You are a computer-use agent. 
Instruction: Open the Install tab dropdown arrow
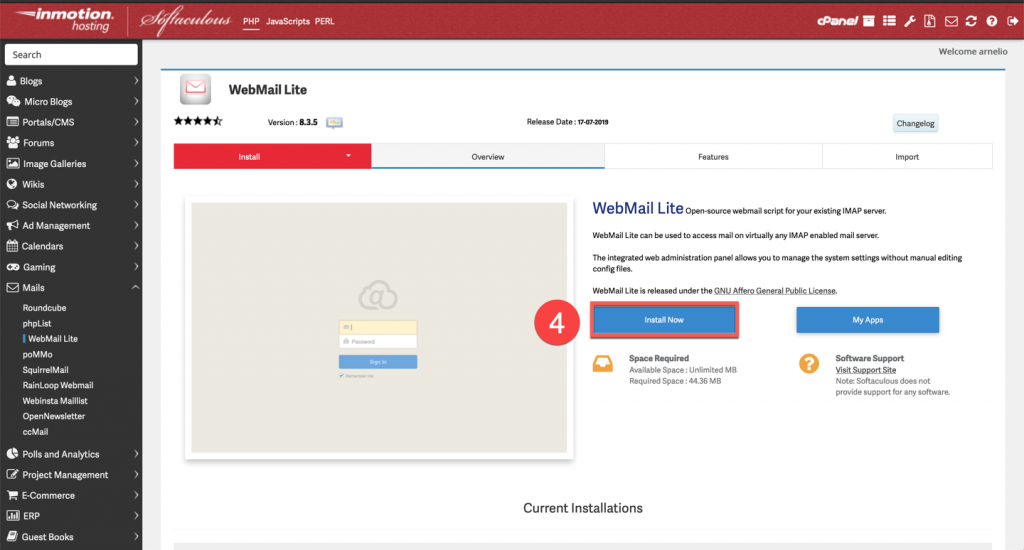(348, 155)
